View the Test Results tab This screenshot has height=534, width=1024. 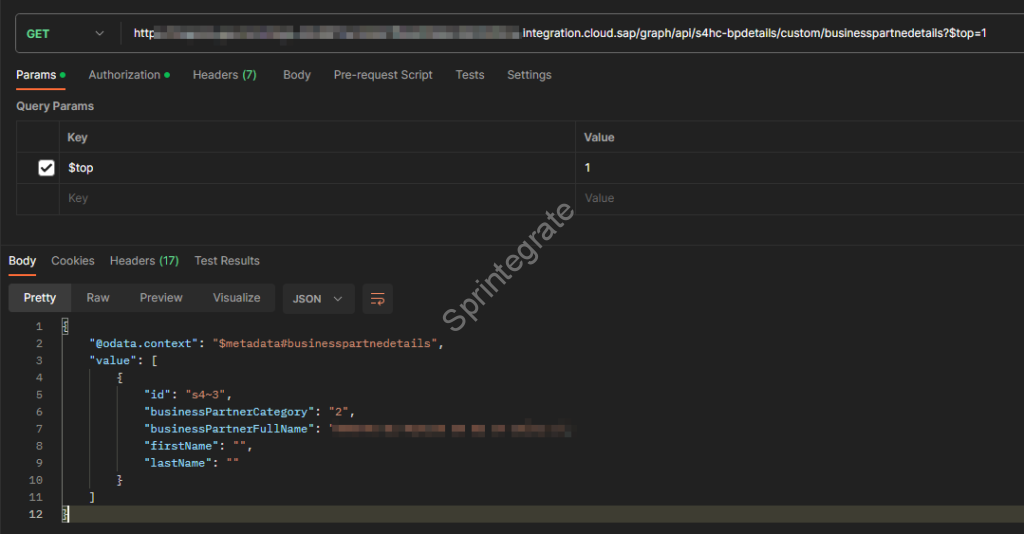pos(227,261)
